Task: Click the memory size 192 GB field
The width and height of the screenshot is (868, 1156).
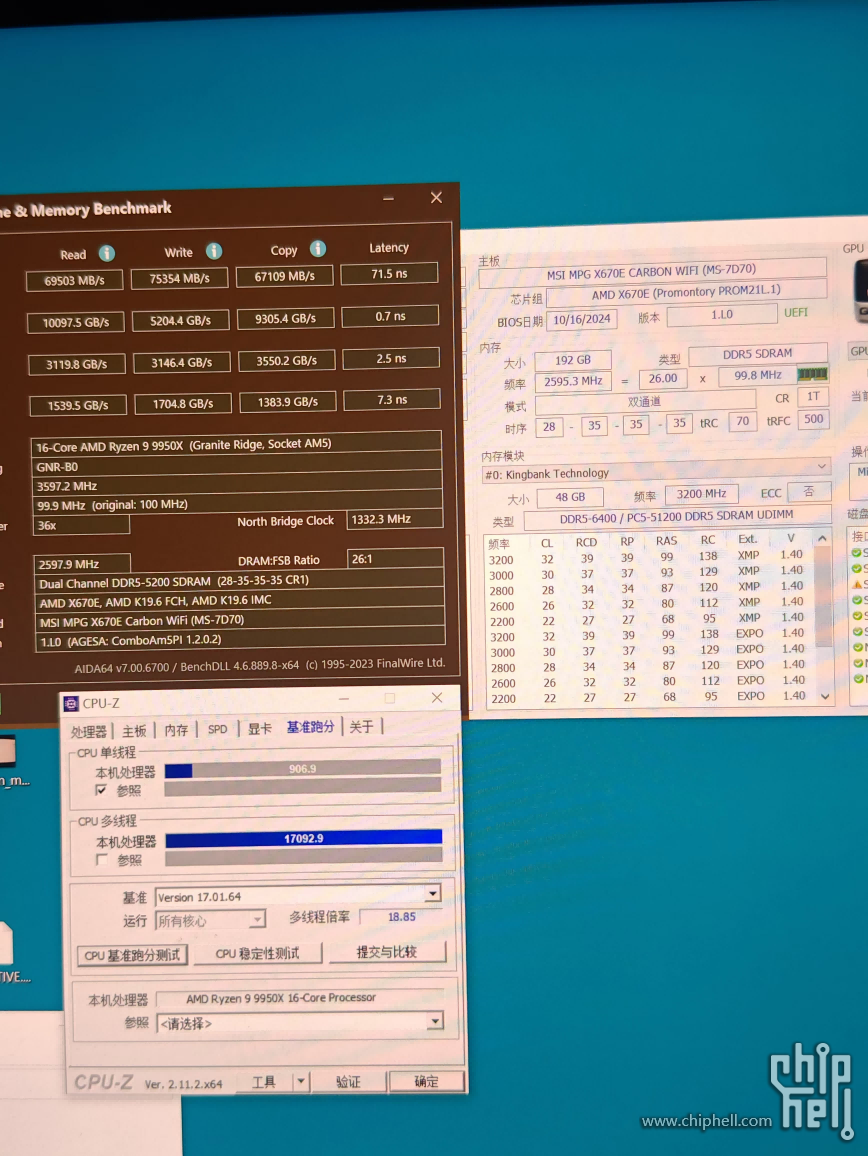Action: 573,360
